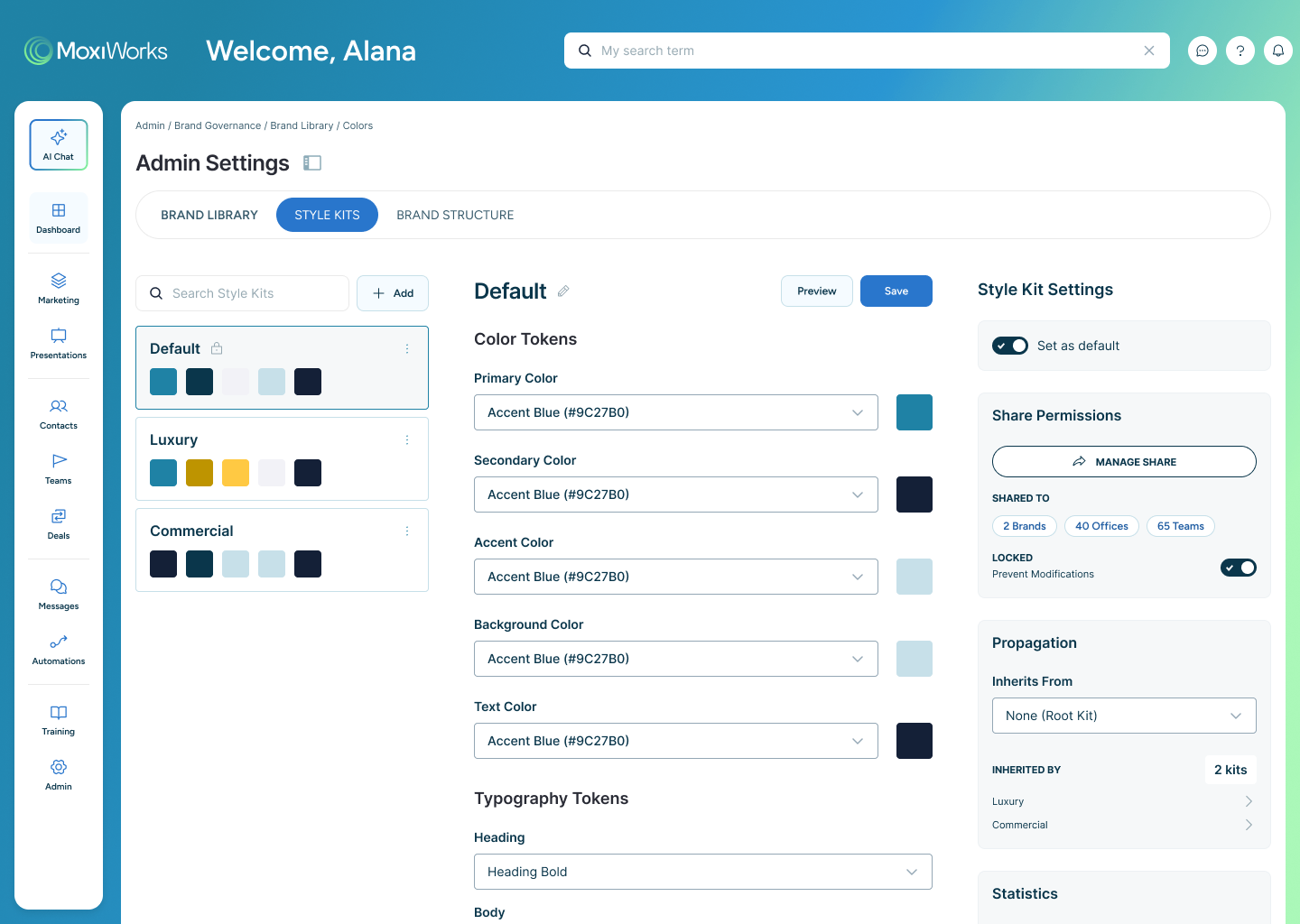Screen dimensions: 1300x924
Task: Expand Luxury inherited kit chevron
Action: (x=1249, y=801)
